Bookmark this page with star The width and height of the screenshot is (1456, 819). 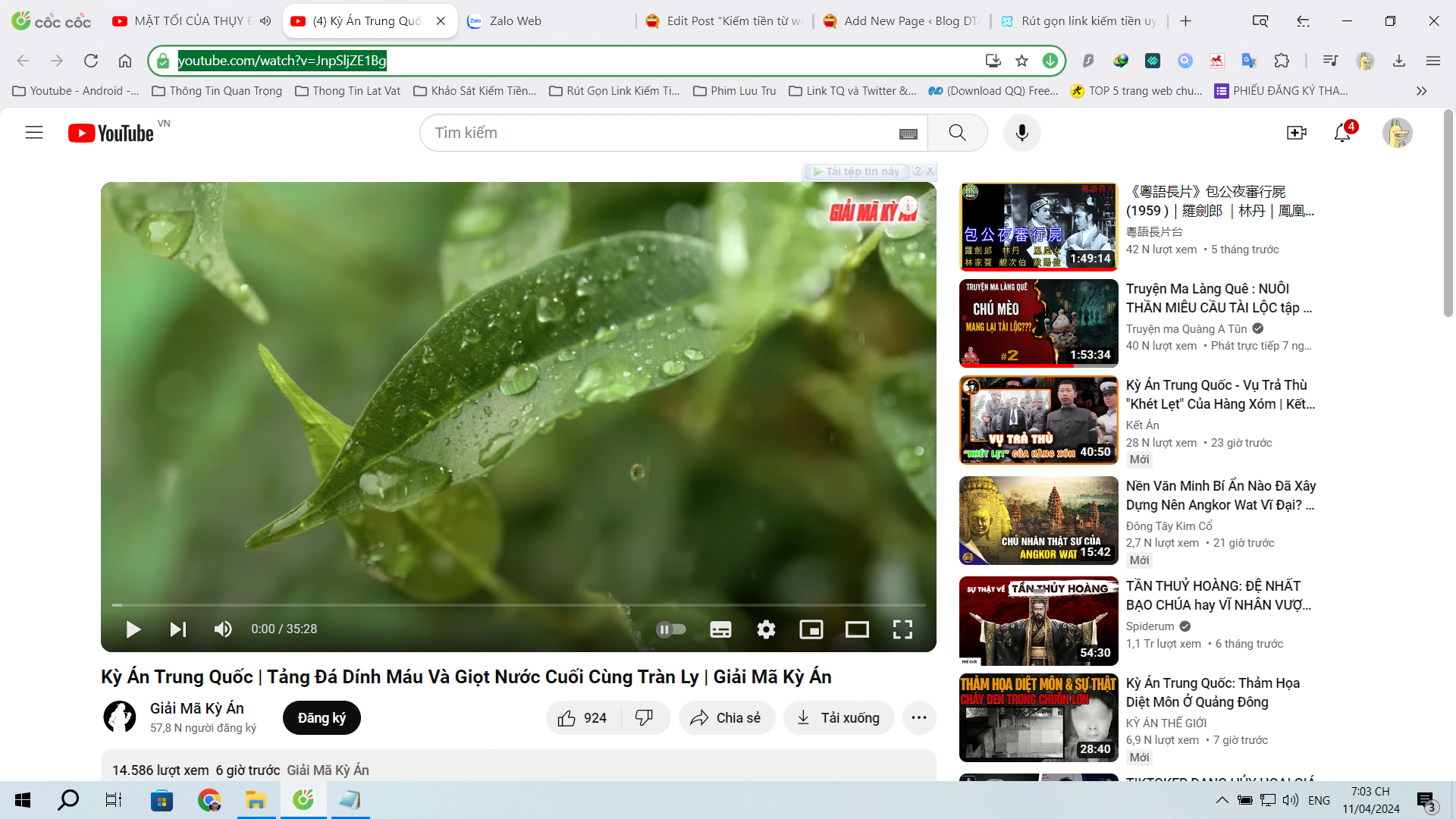point(1021,61)
